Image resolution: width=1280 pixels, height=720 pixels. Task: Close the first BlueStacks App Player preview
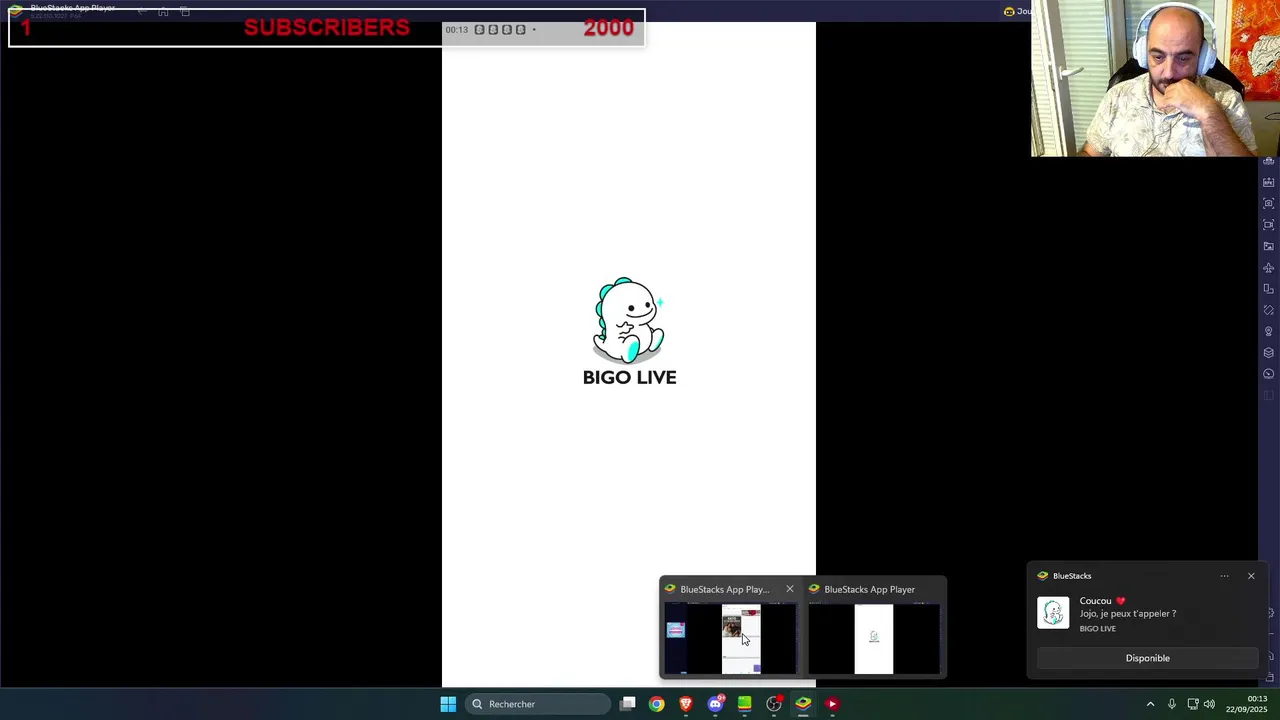790,589
